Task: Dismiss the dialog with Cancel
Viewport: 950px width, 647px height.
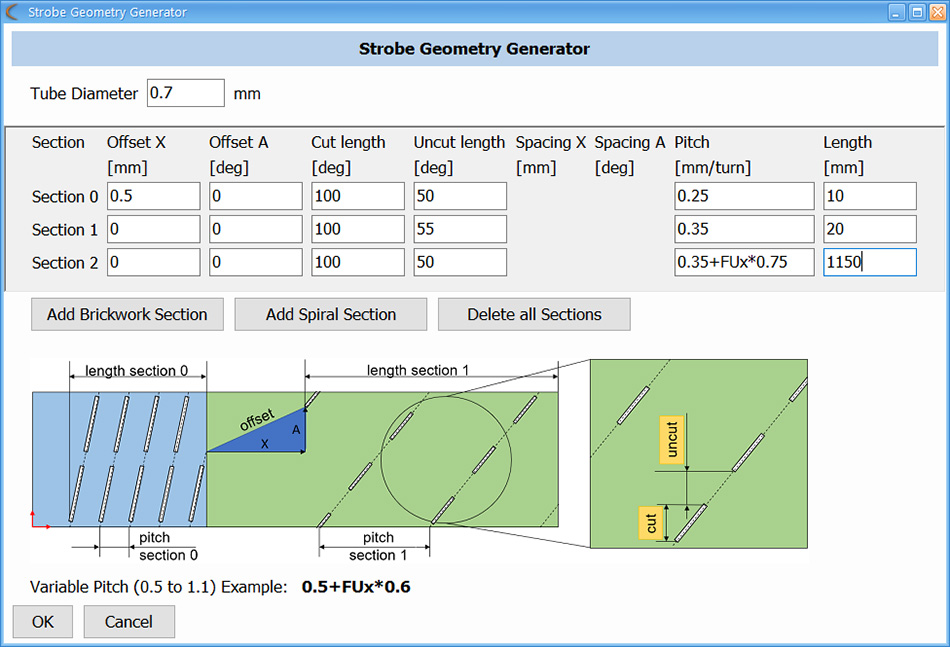Action: 128,621
